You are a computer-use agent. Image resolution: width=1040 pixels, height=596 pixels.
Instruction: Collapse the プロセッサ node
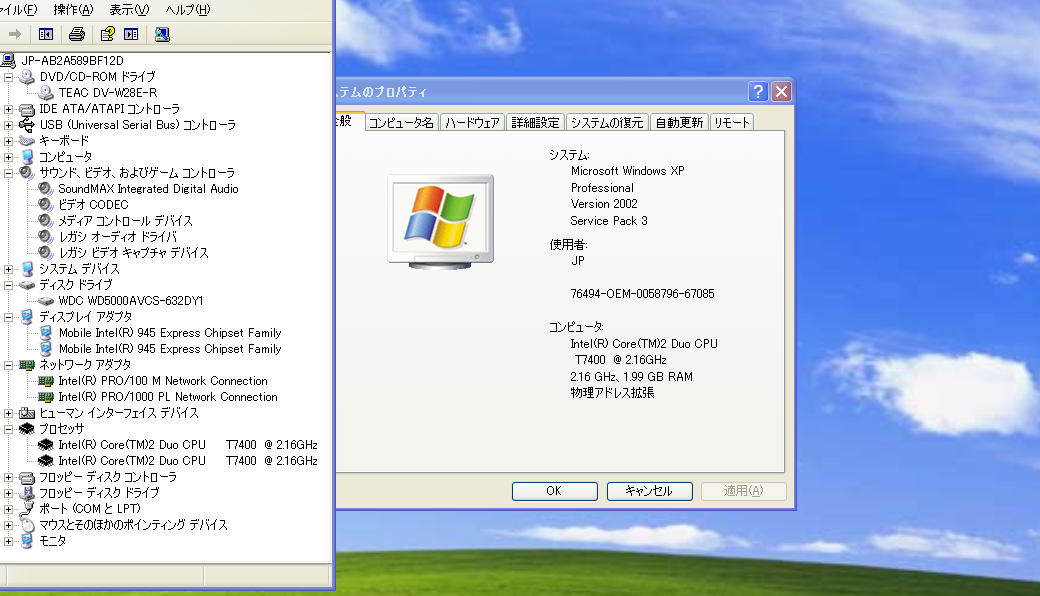(8, 429)
